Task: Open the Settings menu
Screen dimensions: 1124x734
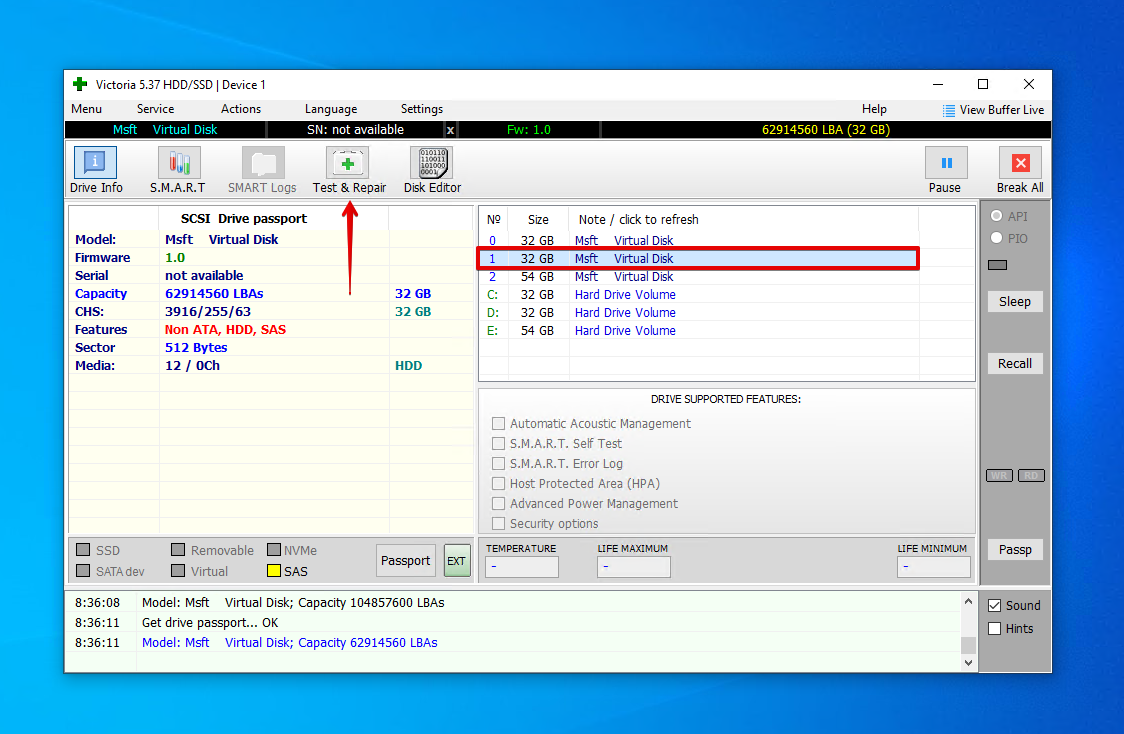Action: (422, 109)
